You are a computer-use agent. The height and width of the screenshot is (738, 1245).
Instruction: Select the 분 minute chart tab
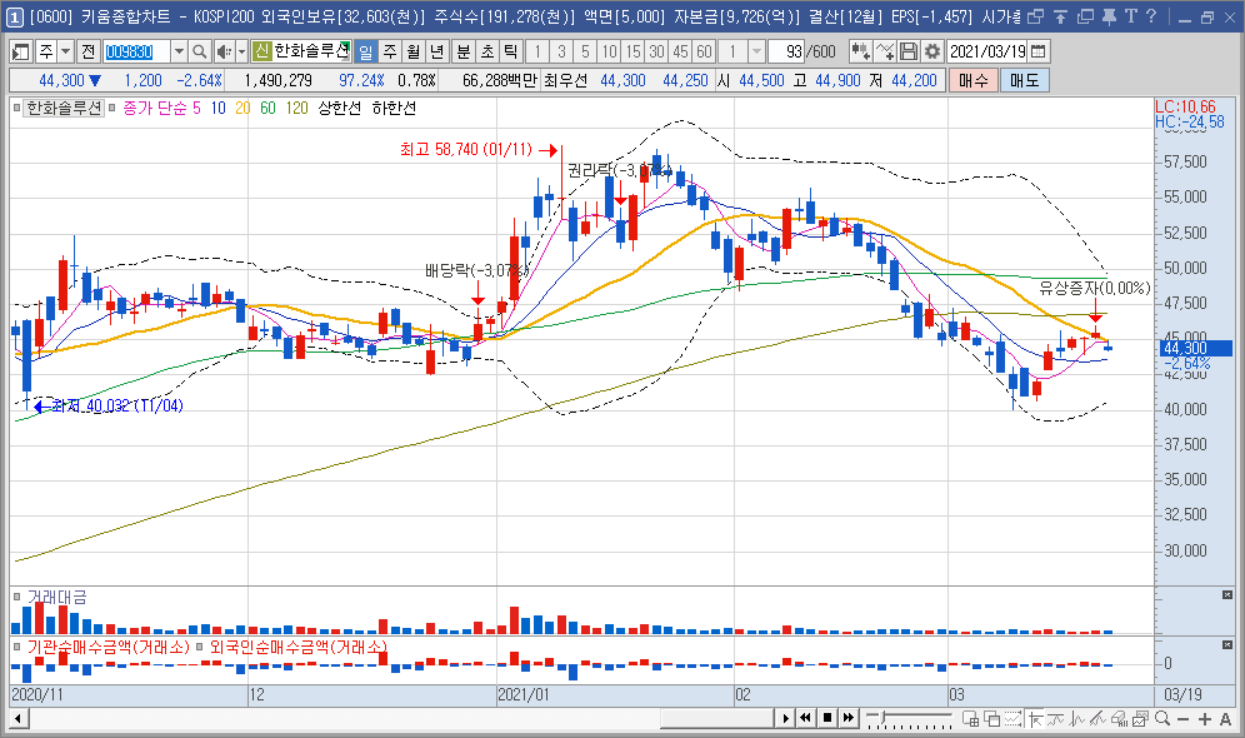coord(463,52)
